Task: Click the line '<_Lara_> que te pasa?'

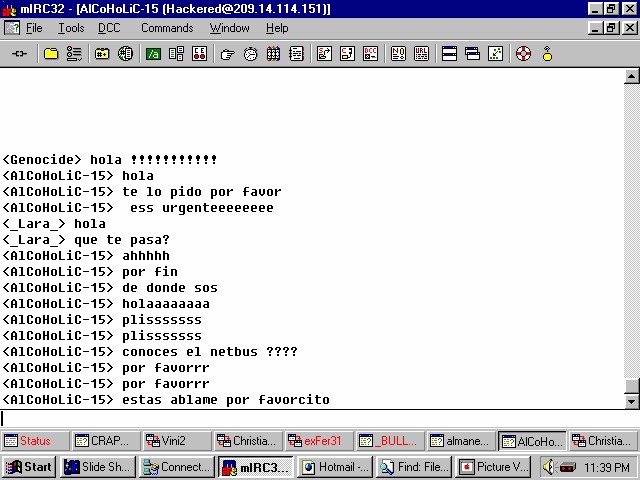Action: (86, 240)
